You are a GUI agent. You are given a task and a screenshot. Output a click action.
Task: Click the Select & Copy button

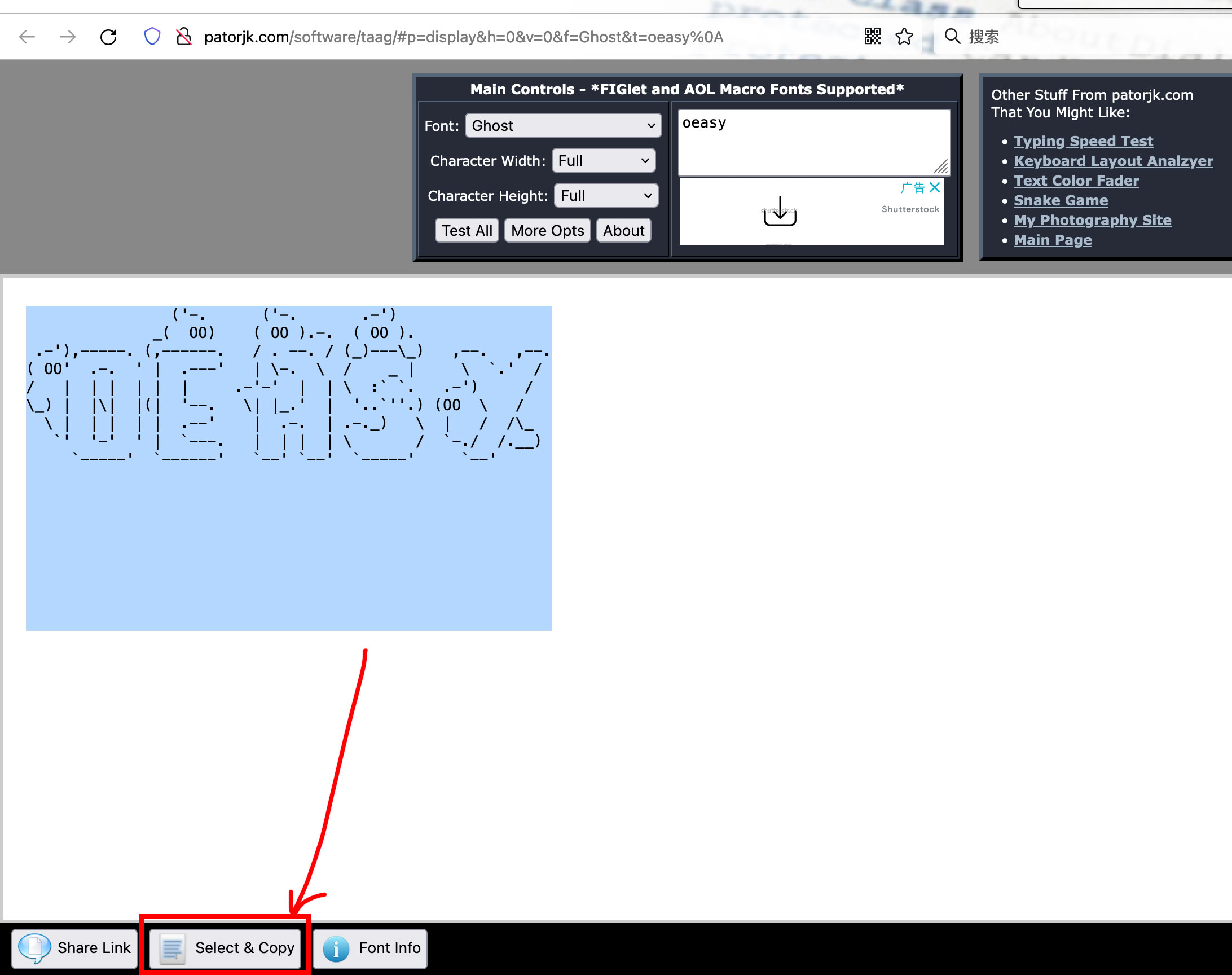click(x=226, y=948)
